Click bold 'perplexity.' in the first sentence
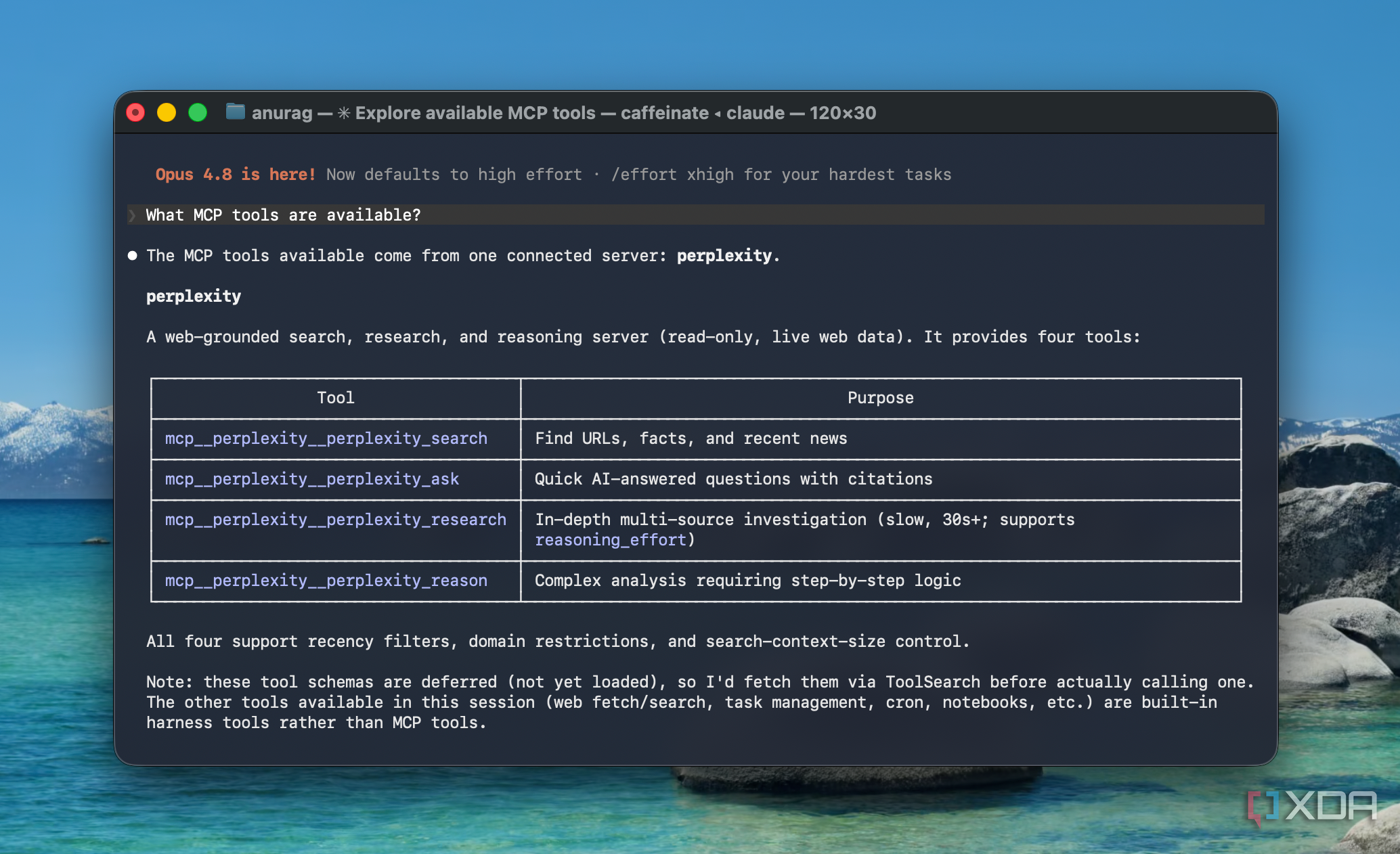Screen dimensions: 1400x854 [x=728, y=256]
